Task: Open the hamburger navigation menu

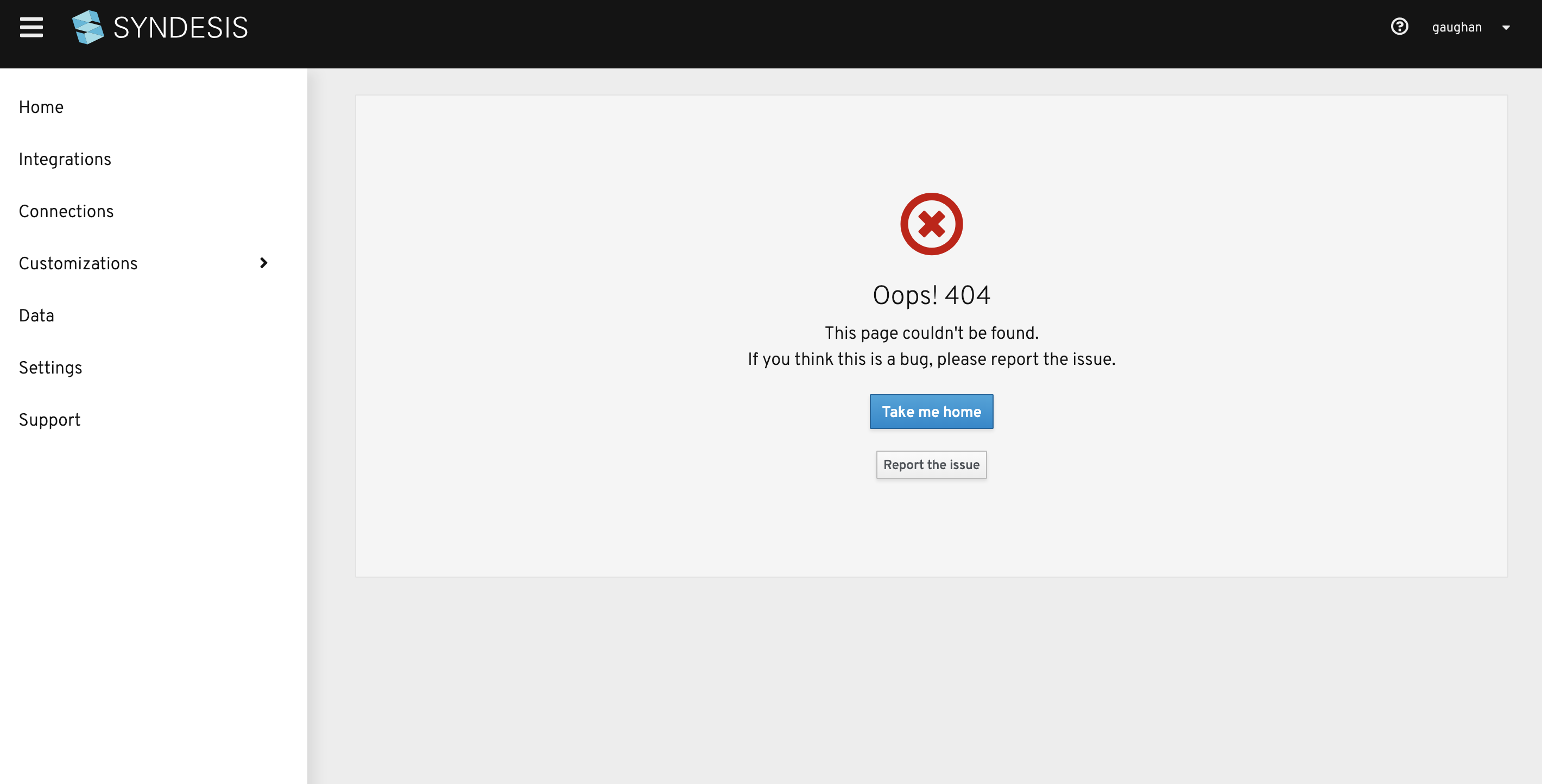Action: (x=30, y=27)
